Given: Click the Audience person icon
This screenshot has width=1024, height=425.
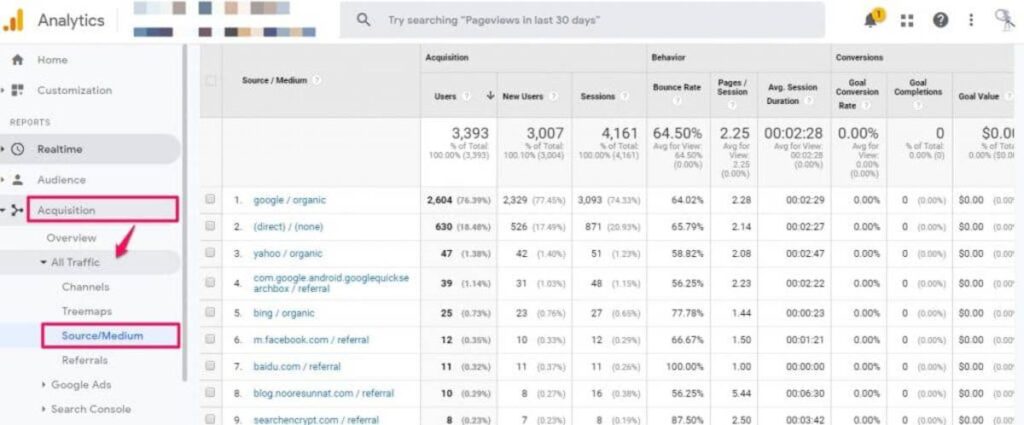Looking at the screenshot, I should tap(18, 180).
